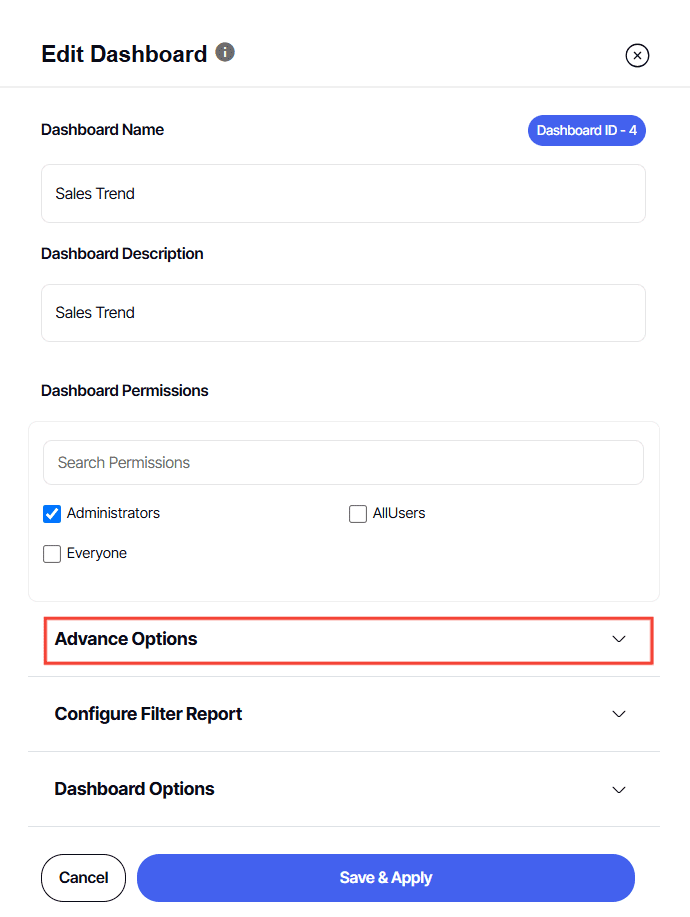Click the Dashboard Name input containing Sales Trend
This screenshot has width=690, height=917.
pyautogui.click(x=343, y=193)
